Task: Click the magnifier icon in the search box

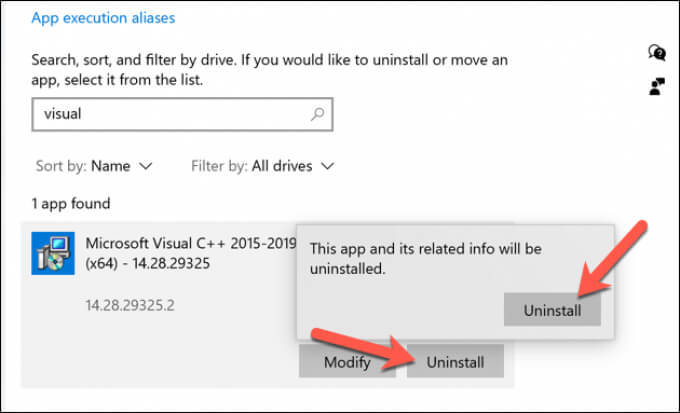Action: (x=317, y=114)
